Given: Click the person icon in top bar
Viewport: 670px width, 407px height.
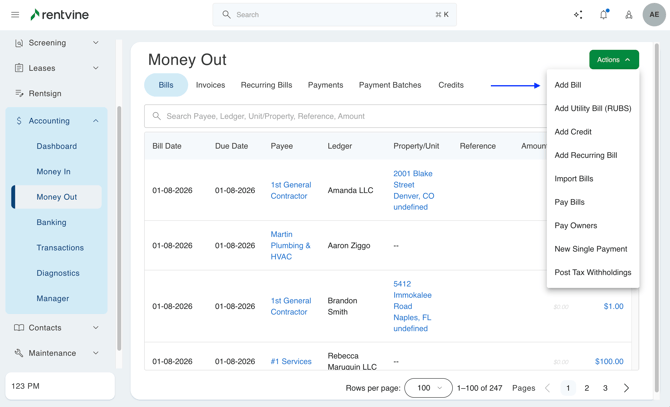Looking at the screenshot, I should 629,15.
